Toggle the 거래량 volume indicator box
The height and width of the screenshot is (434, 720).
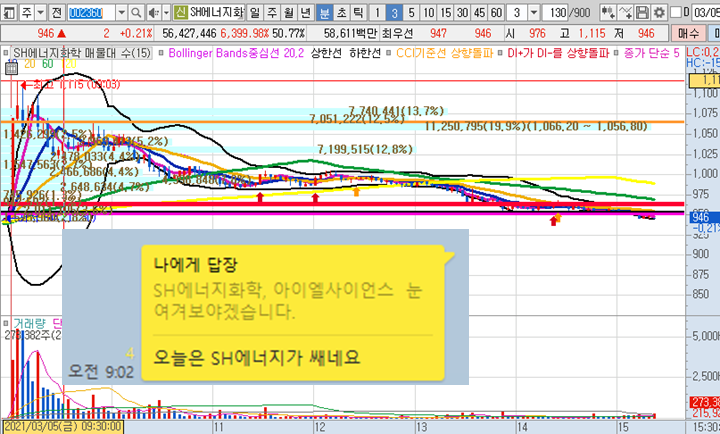(6, 323)
